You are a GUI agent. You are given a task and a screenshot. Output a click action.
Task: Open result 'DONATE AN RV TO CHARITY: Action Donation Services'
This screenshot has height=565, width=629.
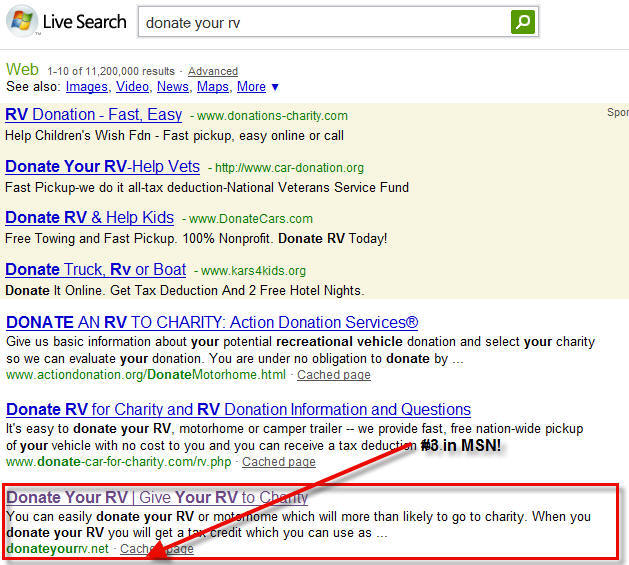tap(212, 323)
